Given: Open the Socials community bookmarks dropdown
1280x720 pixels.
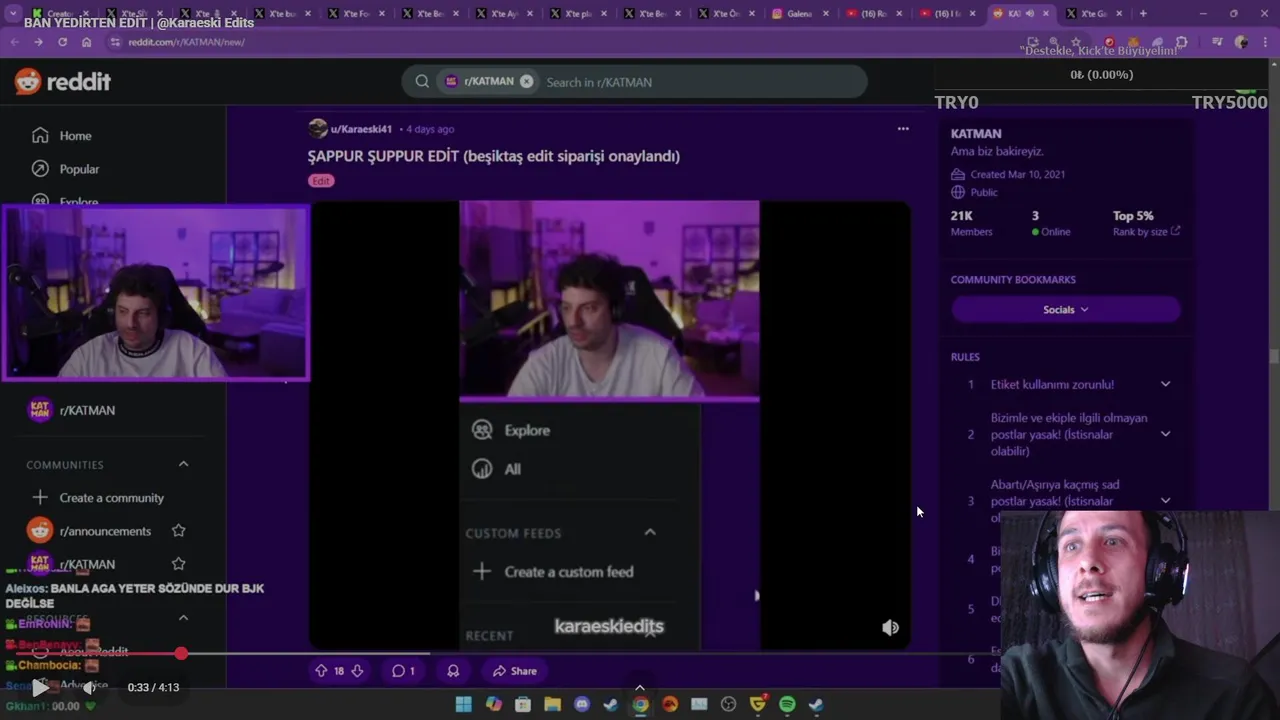Looking at the screenshot, I should coord(1066,310).
